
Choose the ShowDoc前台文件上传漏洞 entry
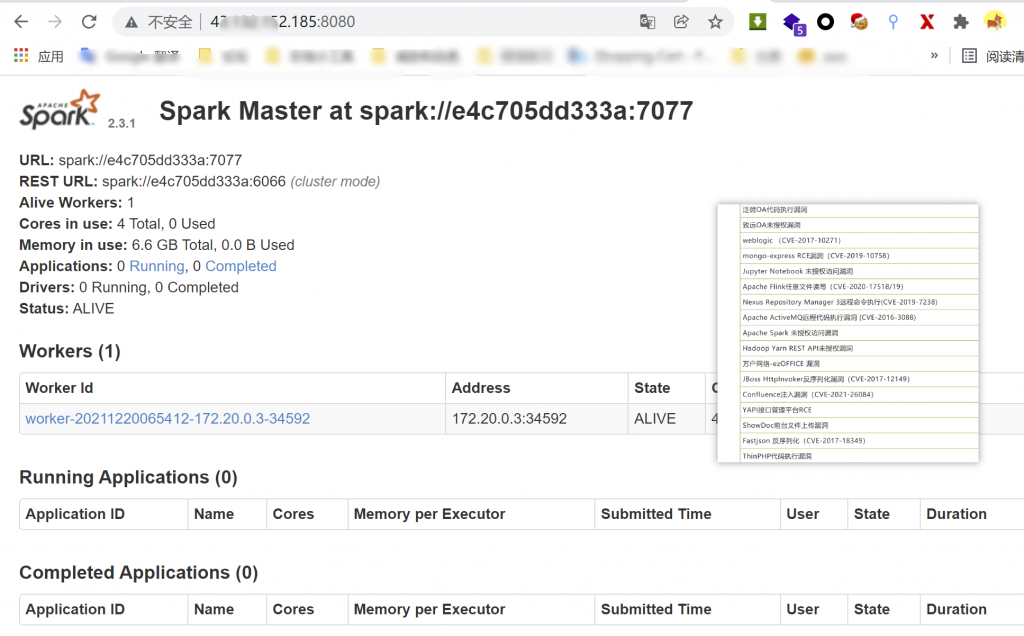[859, 425]
